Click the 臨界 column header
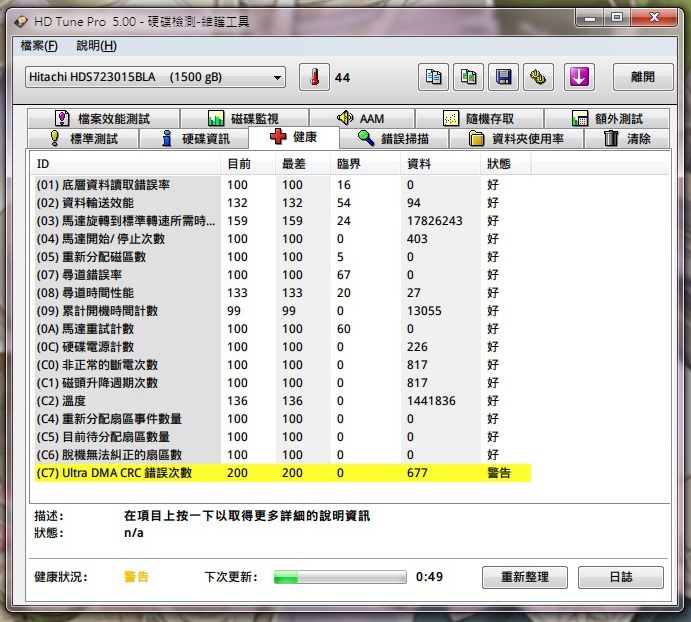This screenshot has height=622, width=691. [365, 164]
